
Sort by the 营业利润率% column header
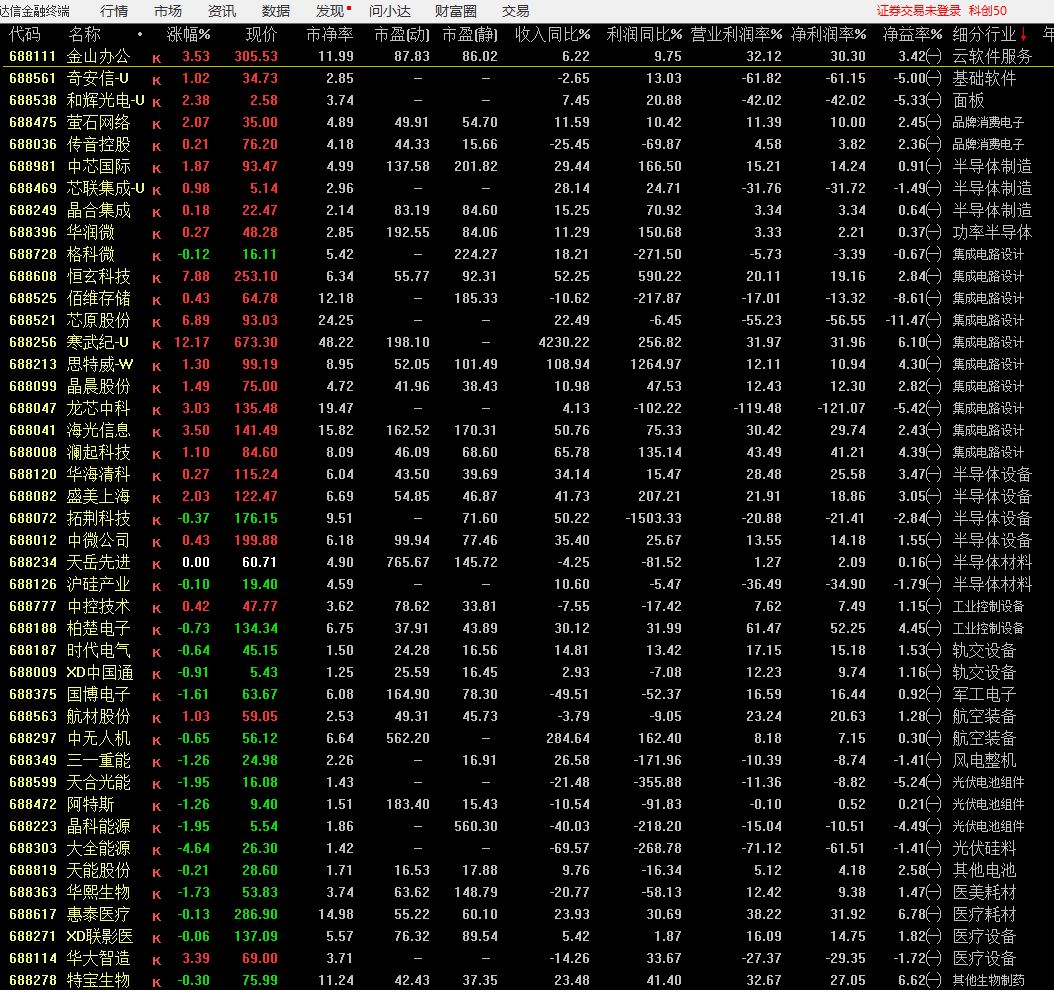737,34
